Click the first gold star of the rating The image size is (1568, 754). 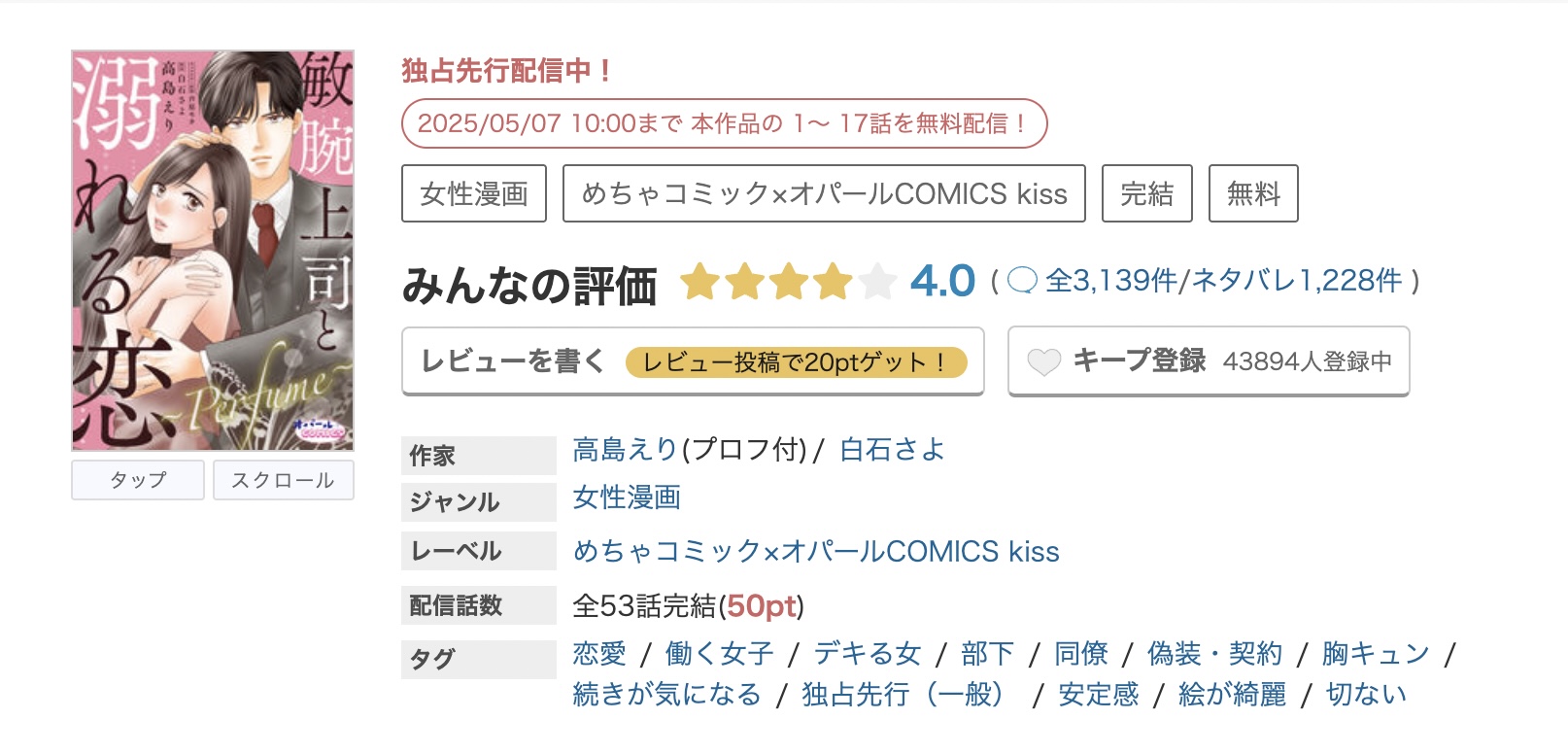pos(701,283)
